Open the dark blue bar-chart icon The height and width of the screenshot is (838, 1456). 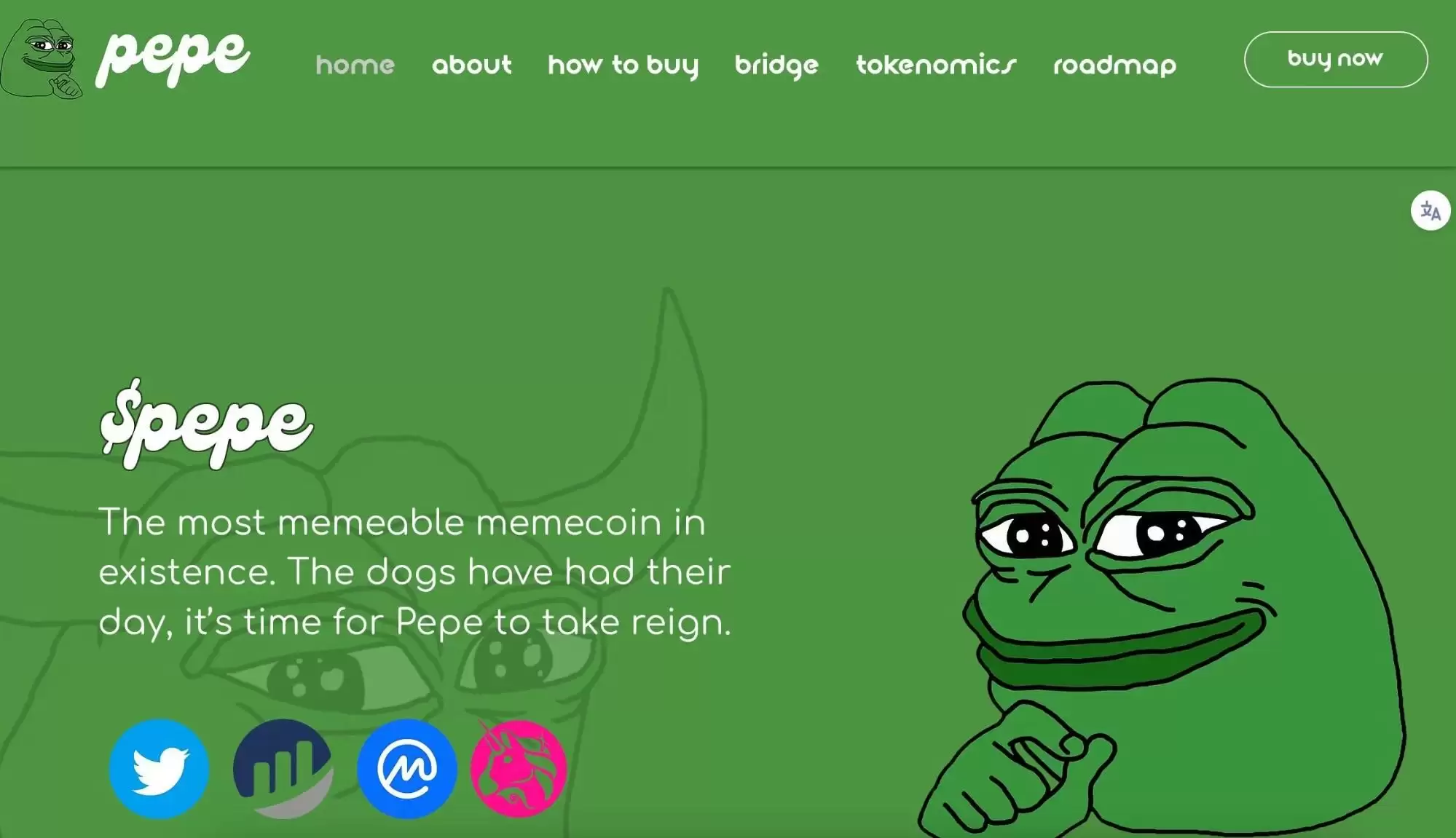(283, 769)
